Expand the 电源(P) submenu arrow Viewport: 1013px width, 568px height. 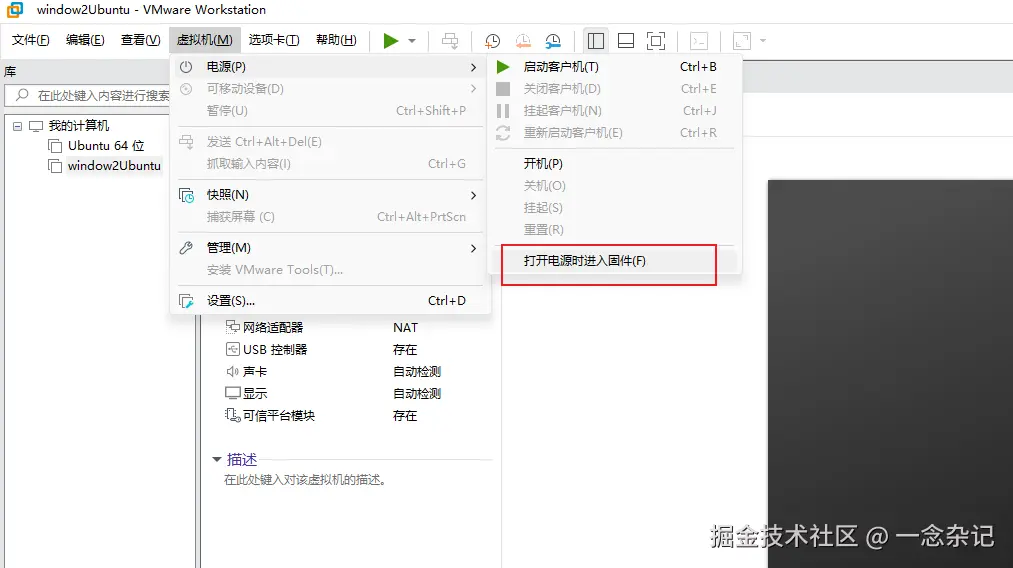474,67
